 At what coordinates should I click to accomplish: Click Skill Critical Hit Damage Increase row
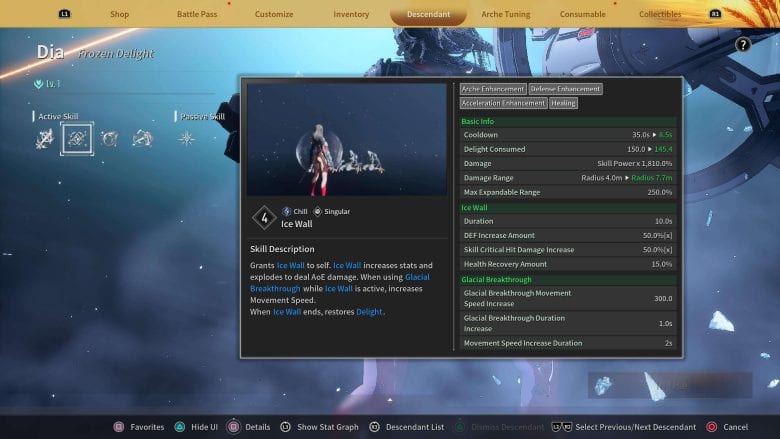tap(568, 250)
